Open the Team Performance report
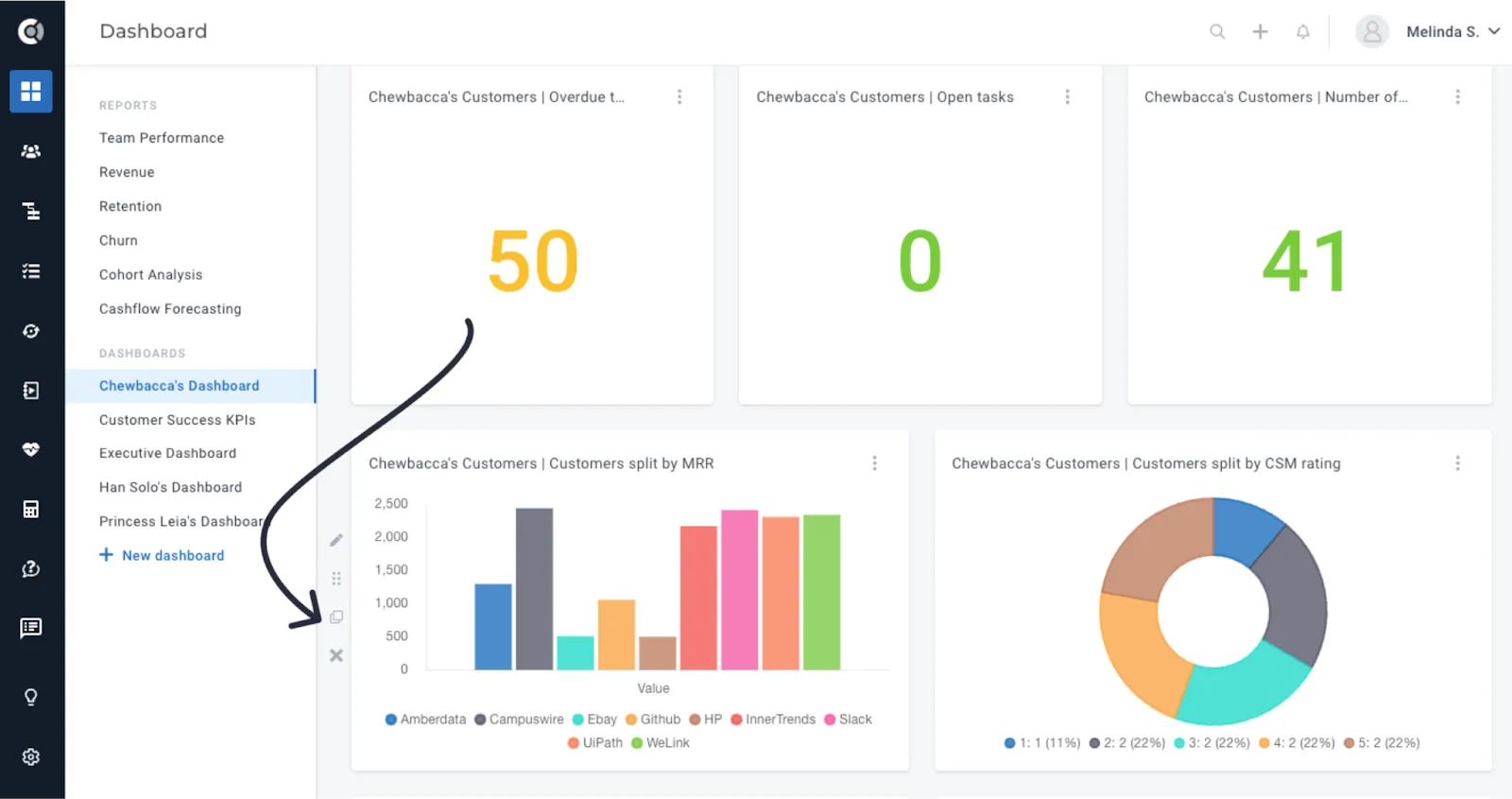 click(162, 138)
